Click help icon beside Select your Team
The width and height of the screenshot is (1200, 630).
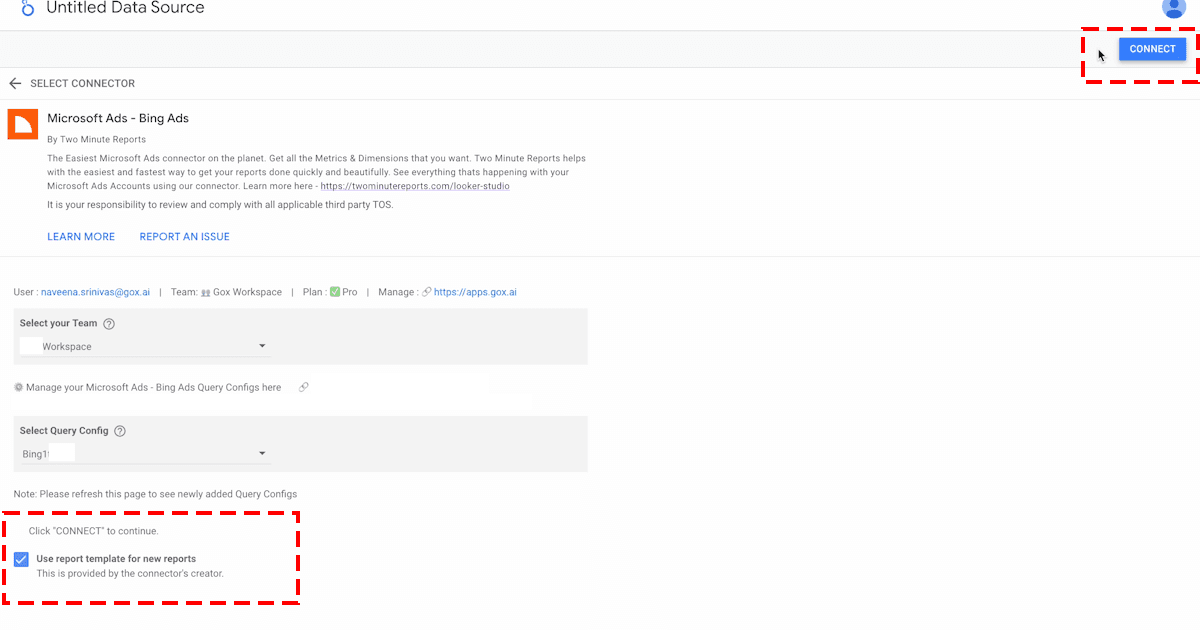(x=109, y=324)
